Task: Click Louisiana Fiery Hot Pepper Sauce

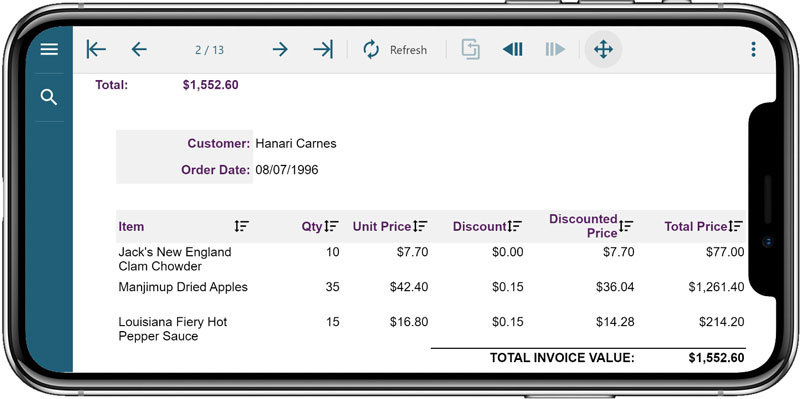Action: click(173, 329)
